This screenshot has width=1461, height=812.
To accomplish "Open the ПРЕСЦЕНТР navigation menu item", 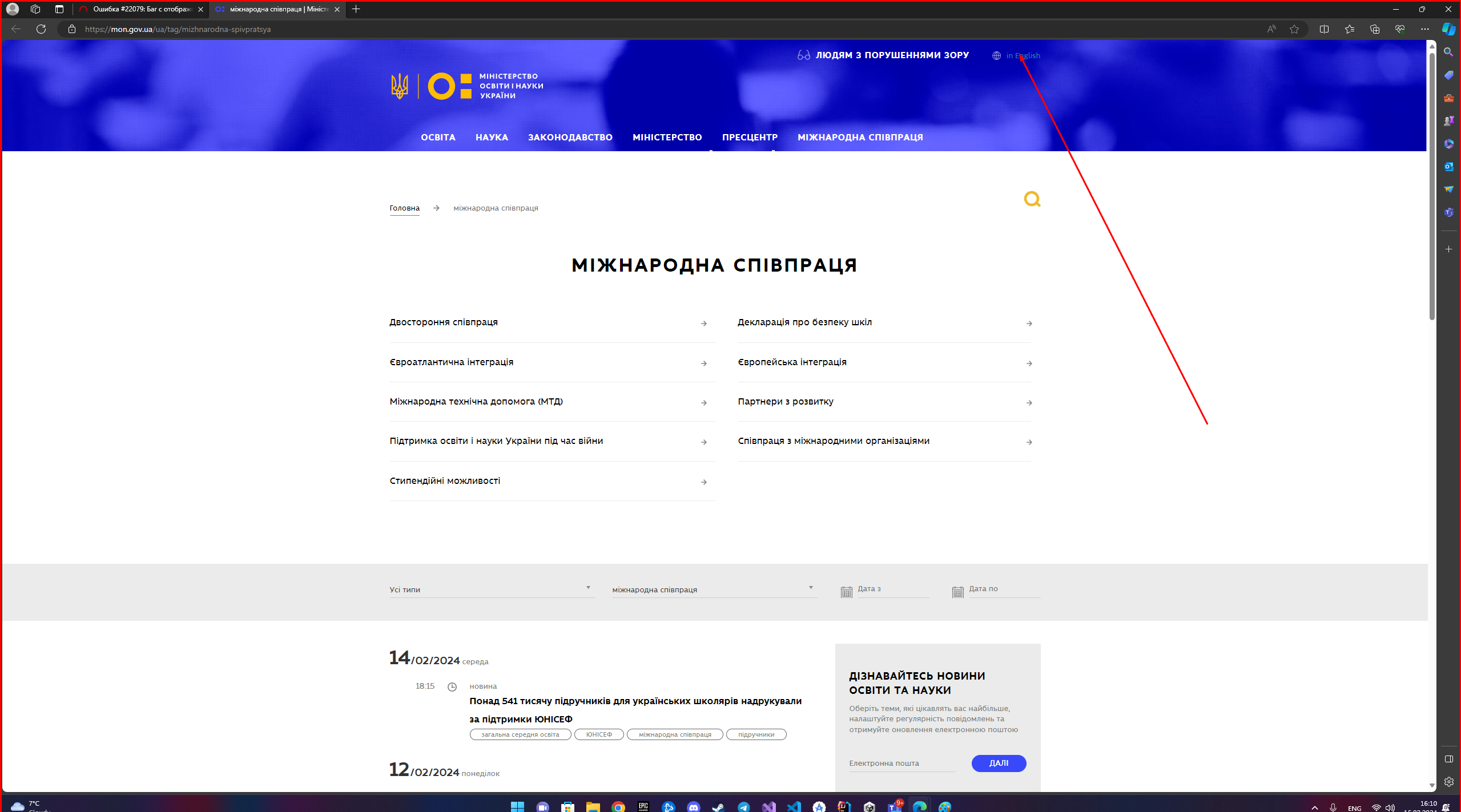I will (x=749, y=138).
